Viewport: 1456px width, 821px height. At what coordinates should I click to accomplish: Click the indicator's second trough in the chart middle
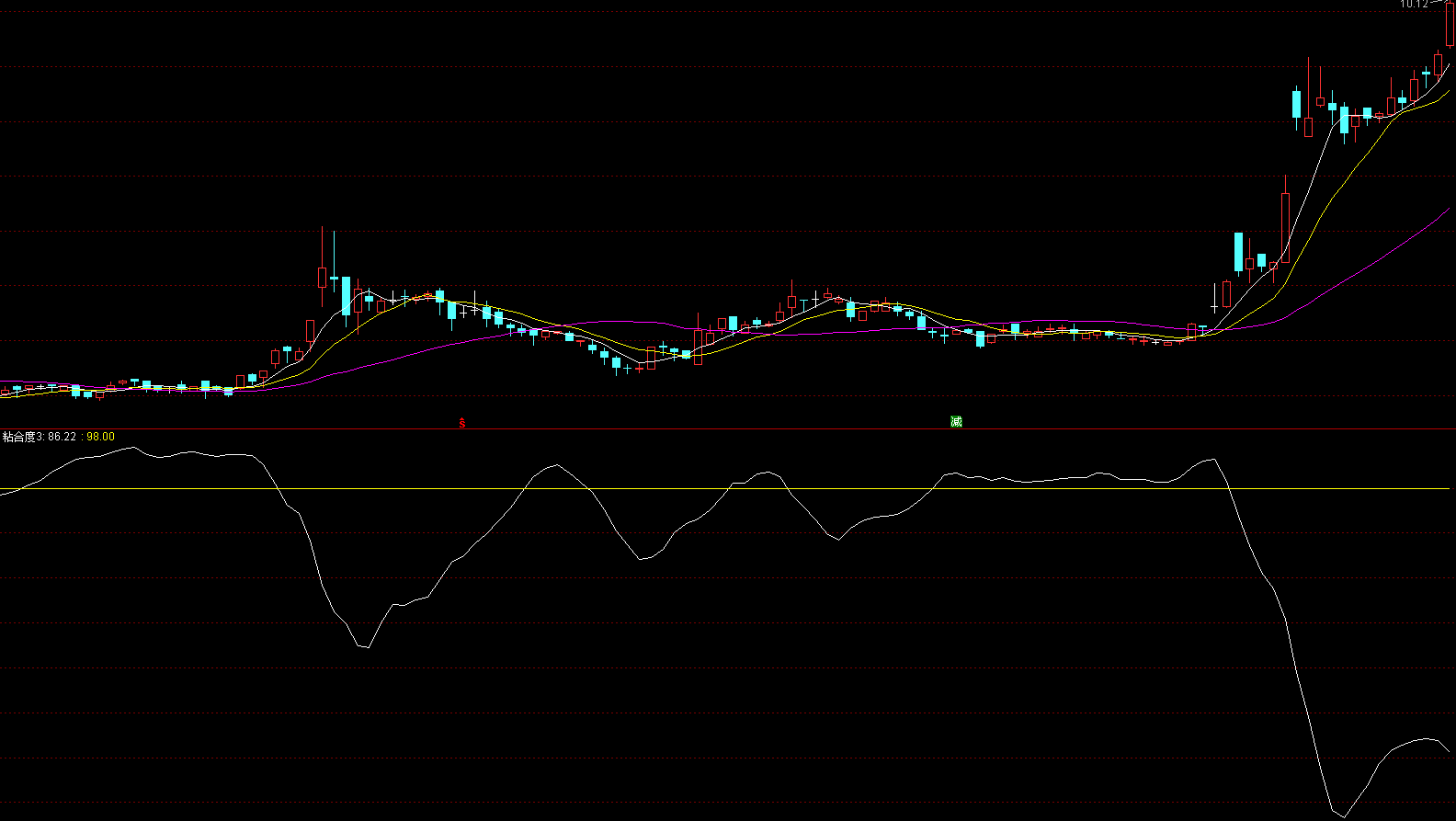(x=643, y=559)
